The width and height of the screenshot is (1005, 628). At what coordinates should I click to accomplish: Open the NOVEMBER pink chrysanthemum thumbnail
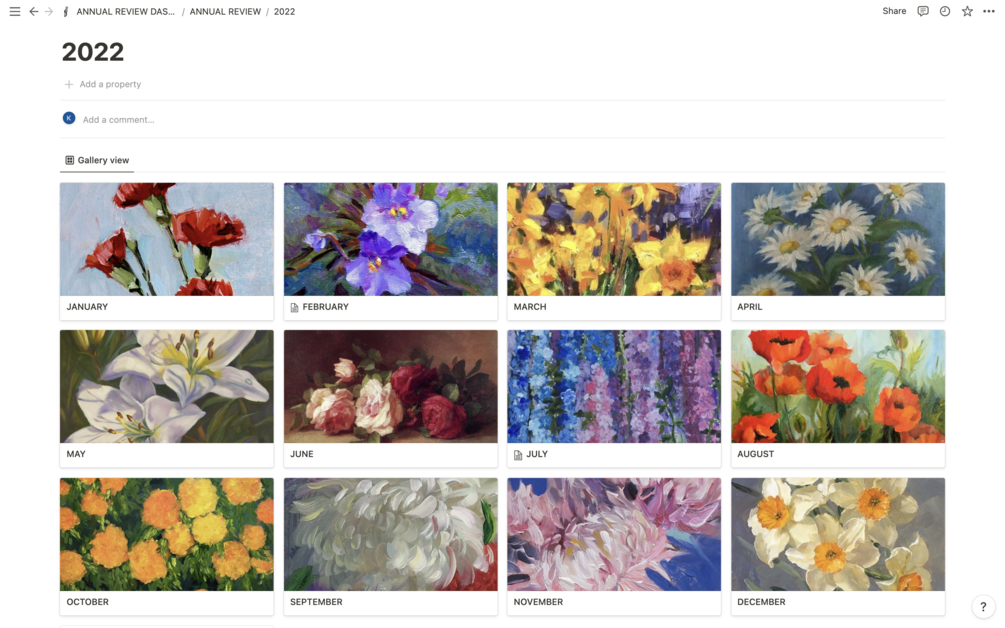(614, 534)
